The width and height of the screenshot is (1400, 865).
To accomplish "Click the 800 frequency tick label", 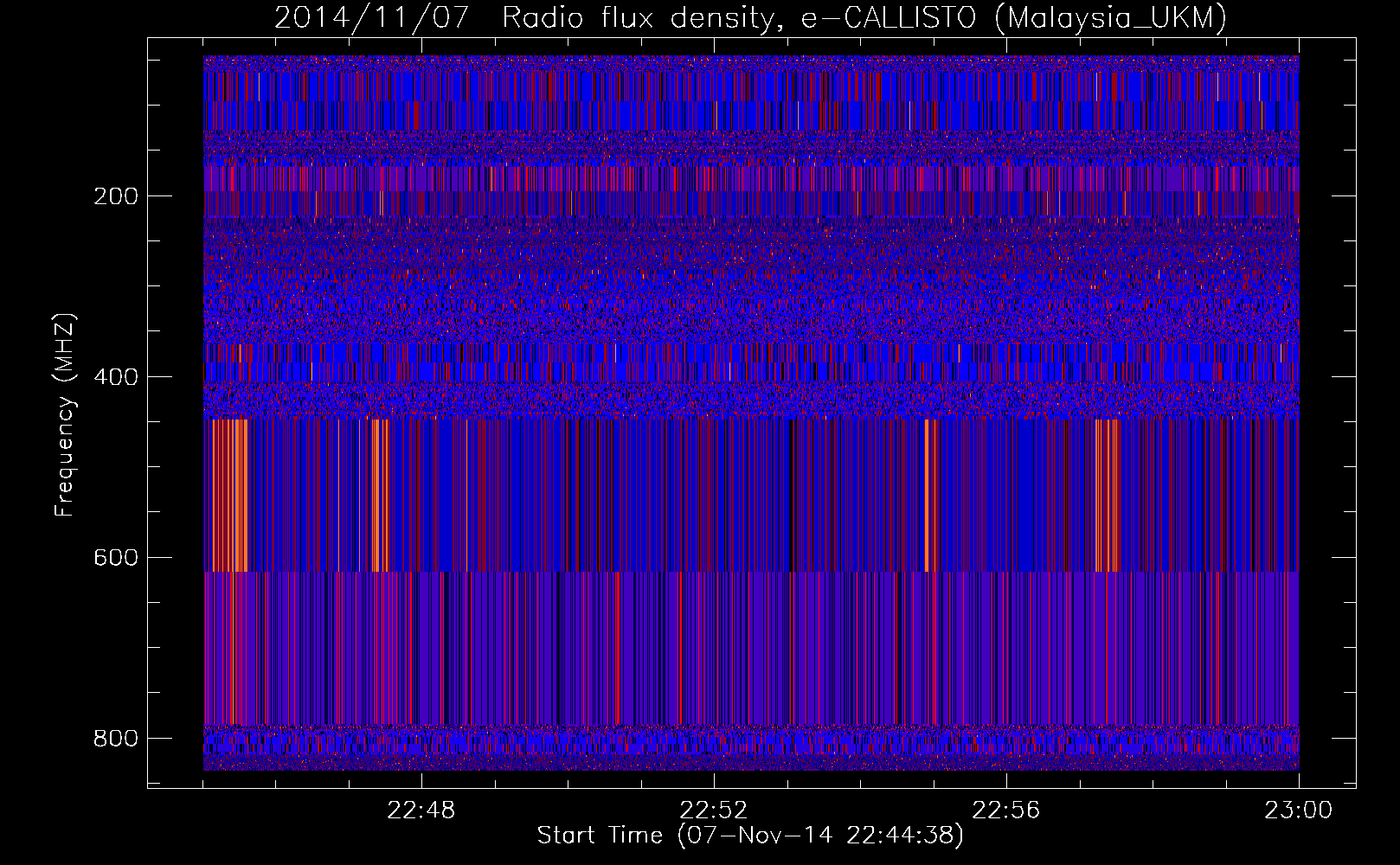I will point(115,739).
